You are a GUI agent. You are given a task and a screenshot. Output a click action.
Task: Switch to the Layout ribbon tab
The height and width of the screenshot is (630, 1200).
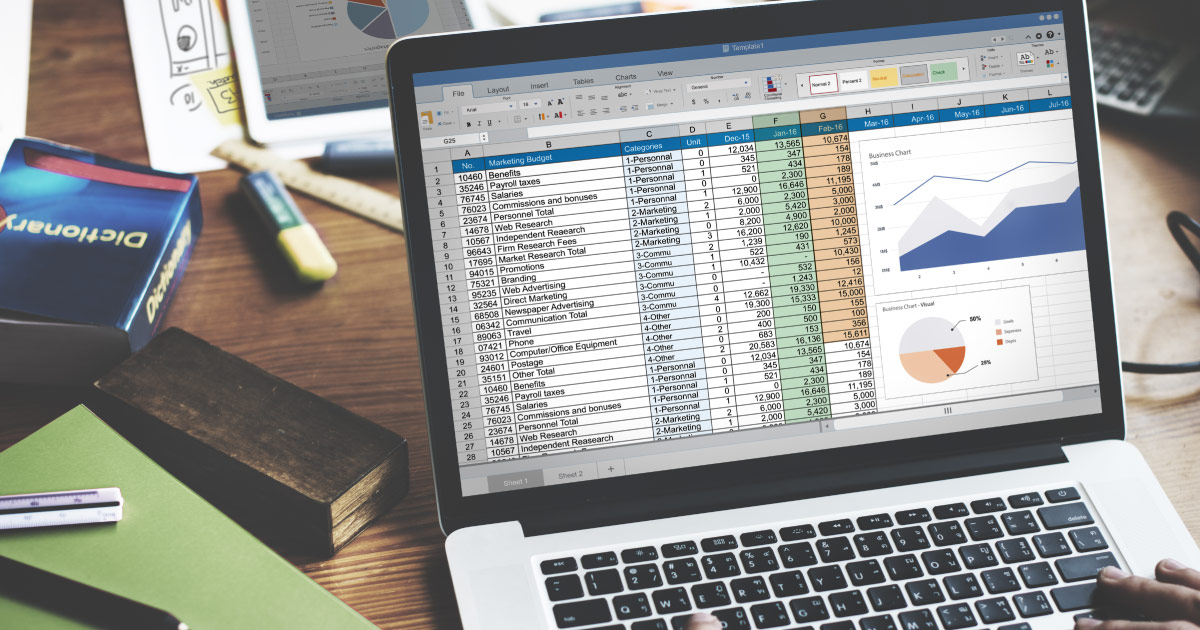498,90
